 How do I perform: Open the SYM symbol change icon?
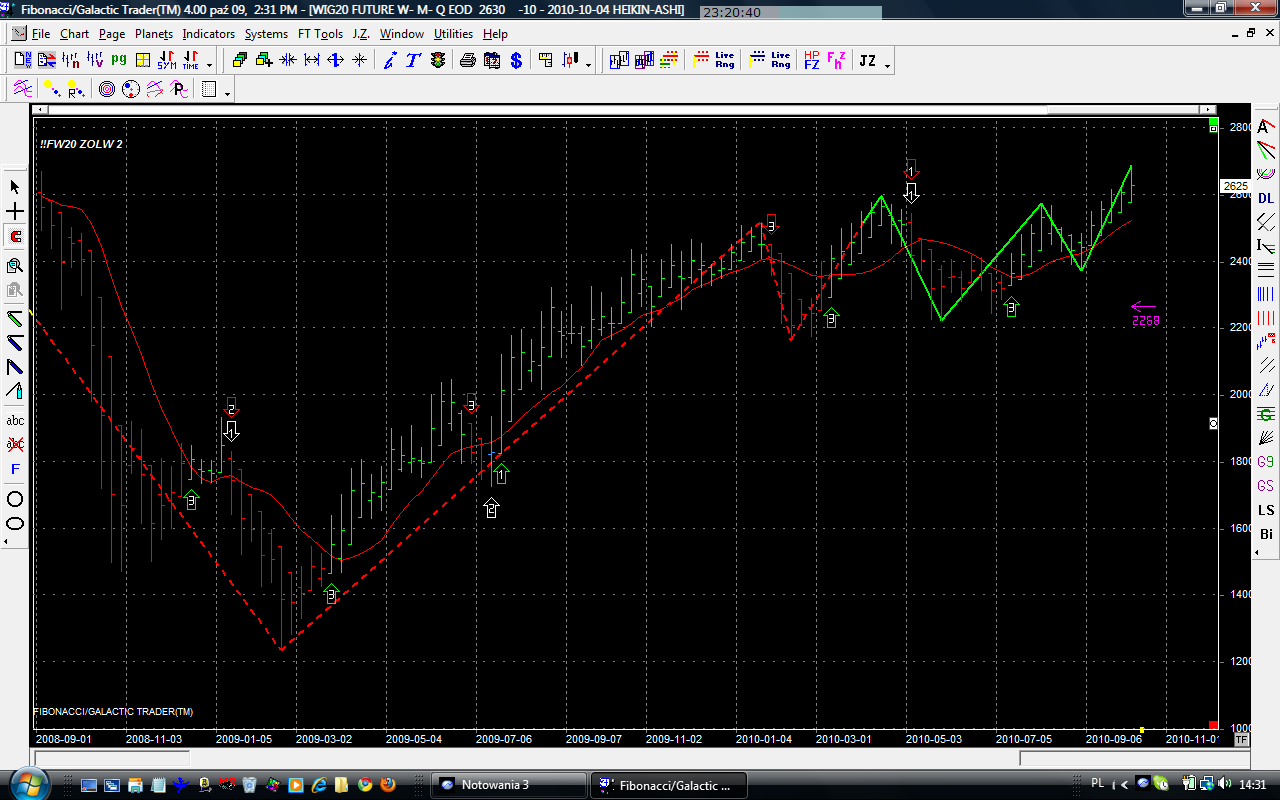167,61
